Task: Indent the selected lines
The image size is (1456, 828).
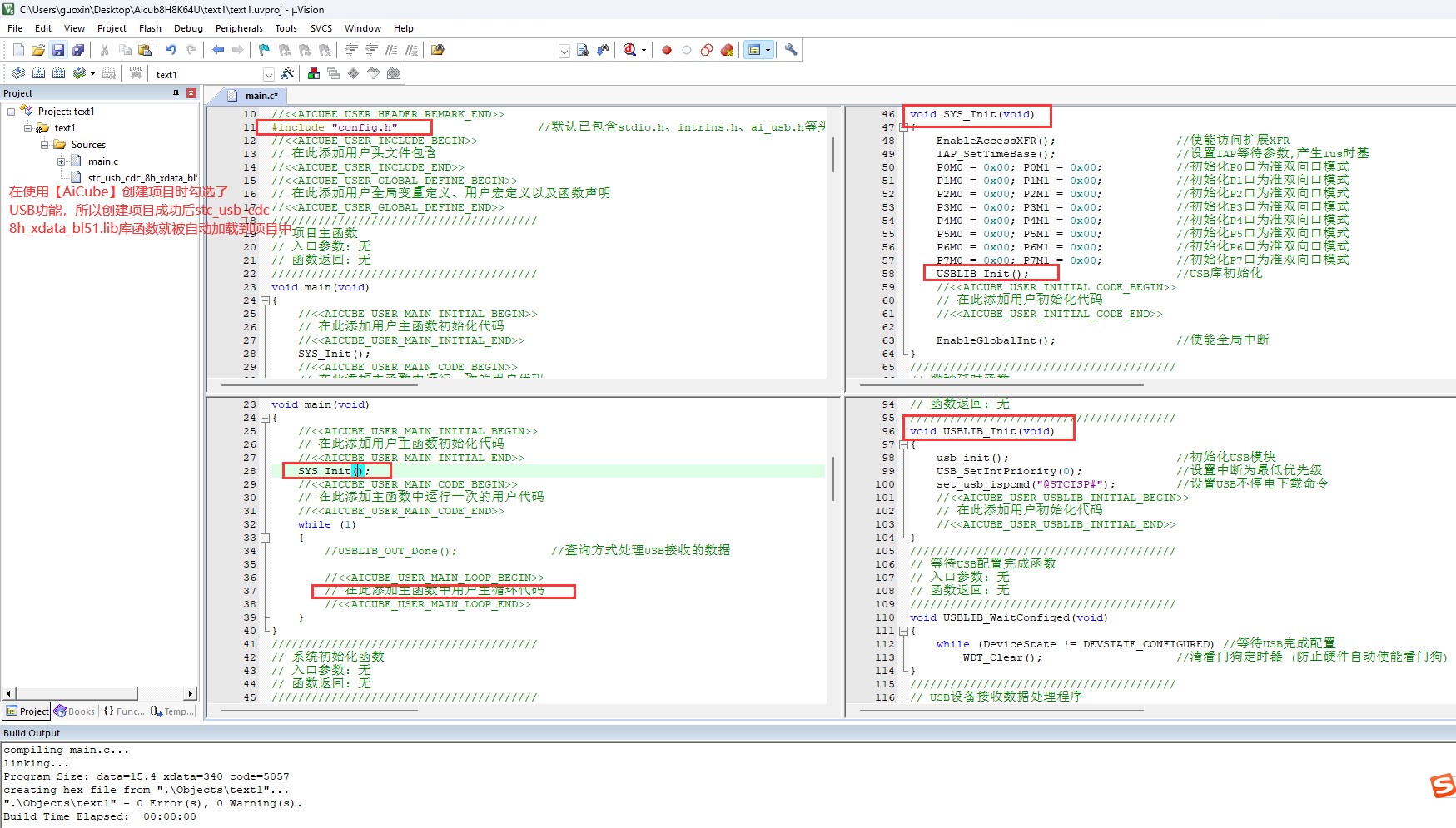Action: pyautogui.click(x=351, y=50)
